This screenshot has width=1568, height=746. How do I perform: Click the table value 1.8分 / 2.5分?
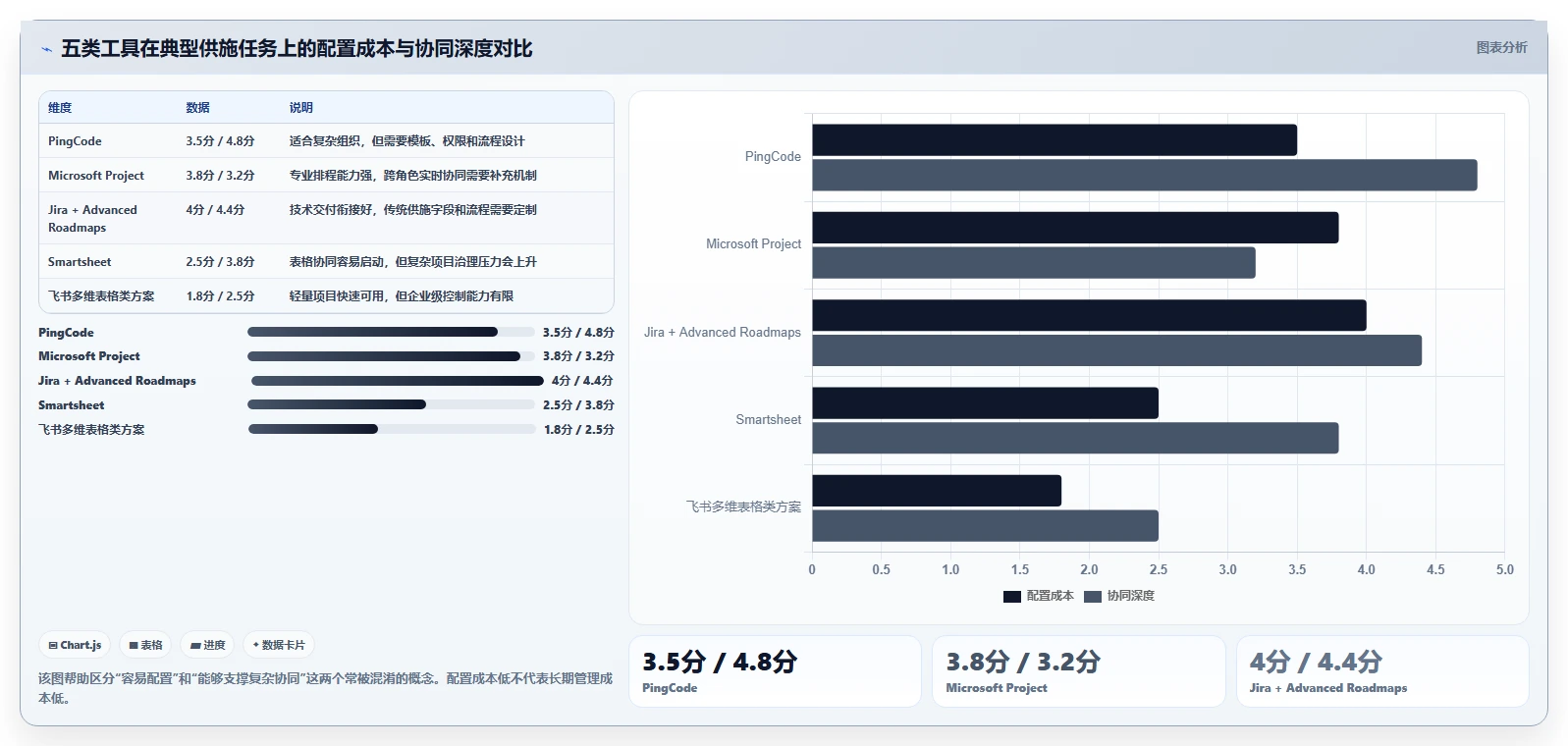[220, 296]
